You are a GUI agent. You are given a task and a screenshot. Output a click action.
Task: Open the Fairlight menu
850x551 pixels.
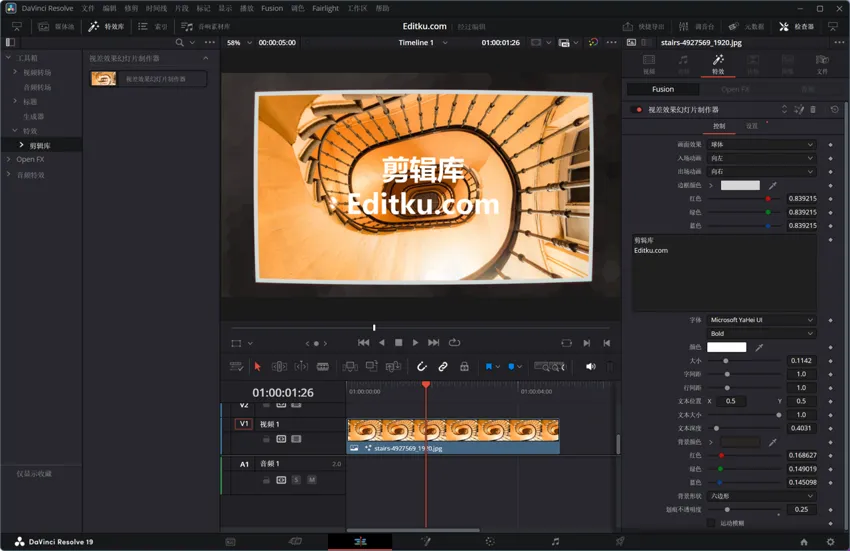325,8
